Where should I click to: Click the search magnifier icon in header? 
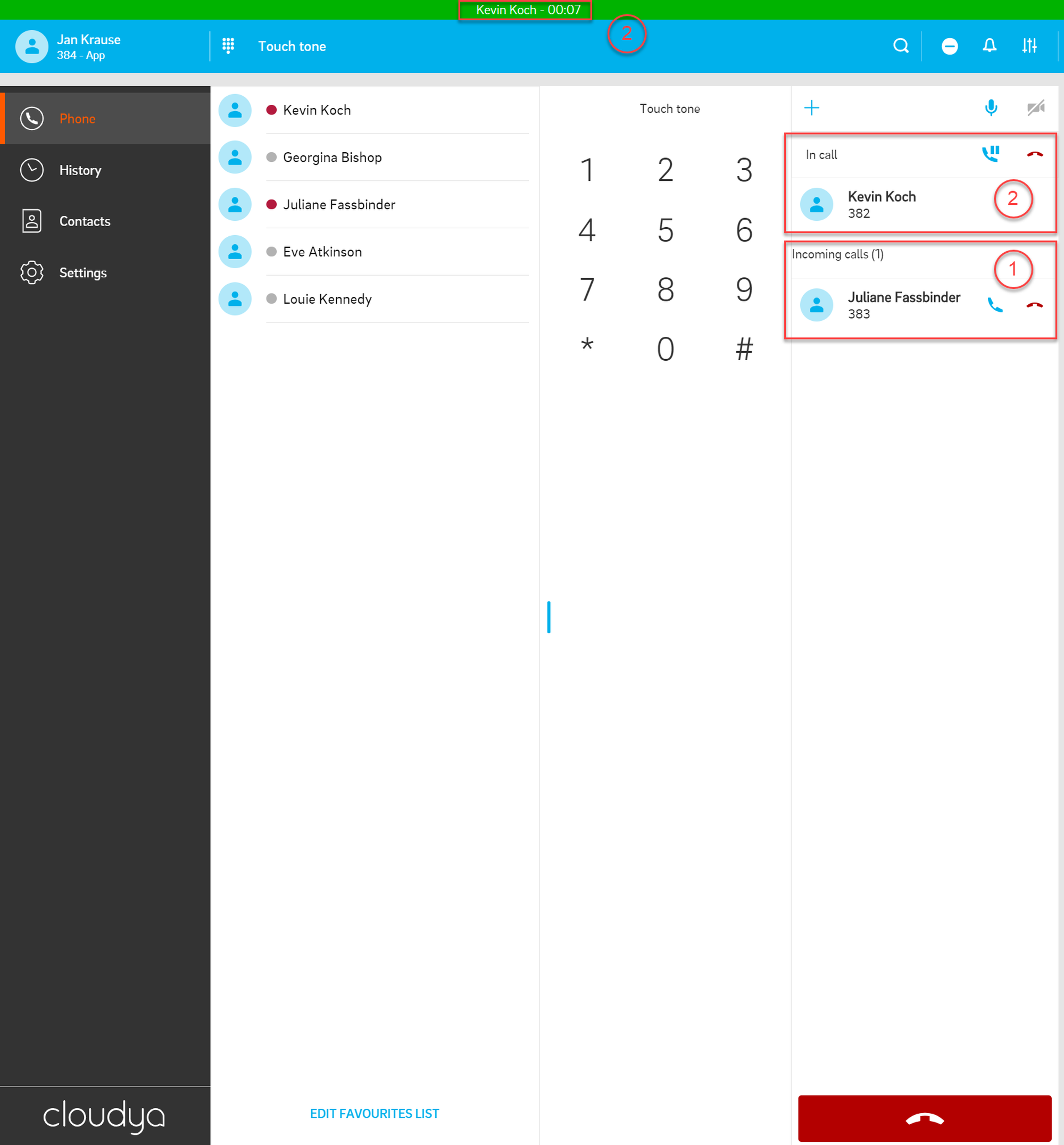[x=901, y=46]
